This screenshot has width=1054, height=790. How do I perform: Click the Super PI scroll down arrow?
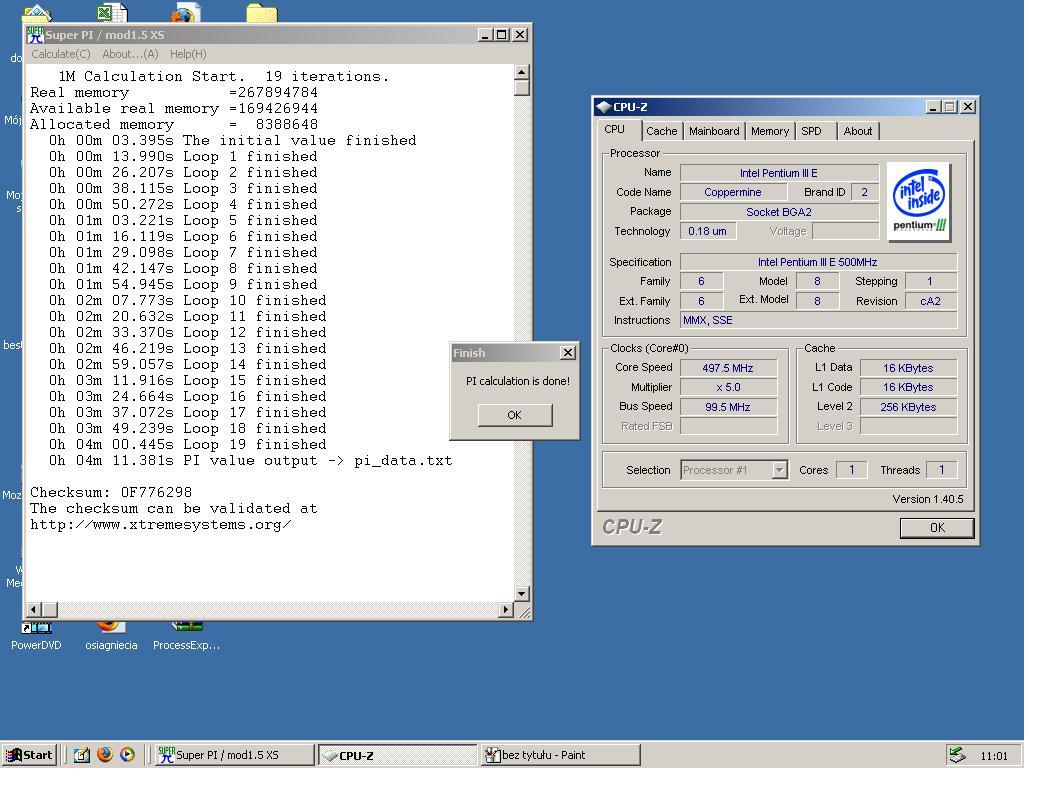[x=522, y=594]
